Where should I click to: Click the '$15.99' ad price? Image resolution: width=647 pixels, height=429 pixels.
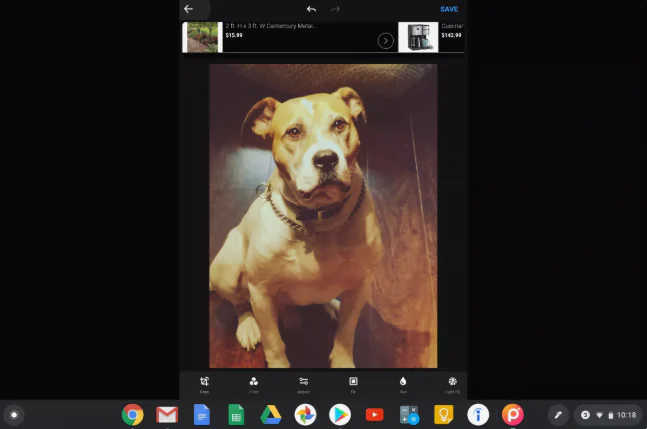234,35
